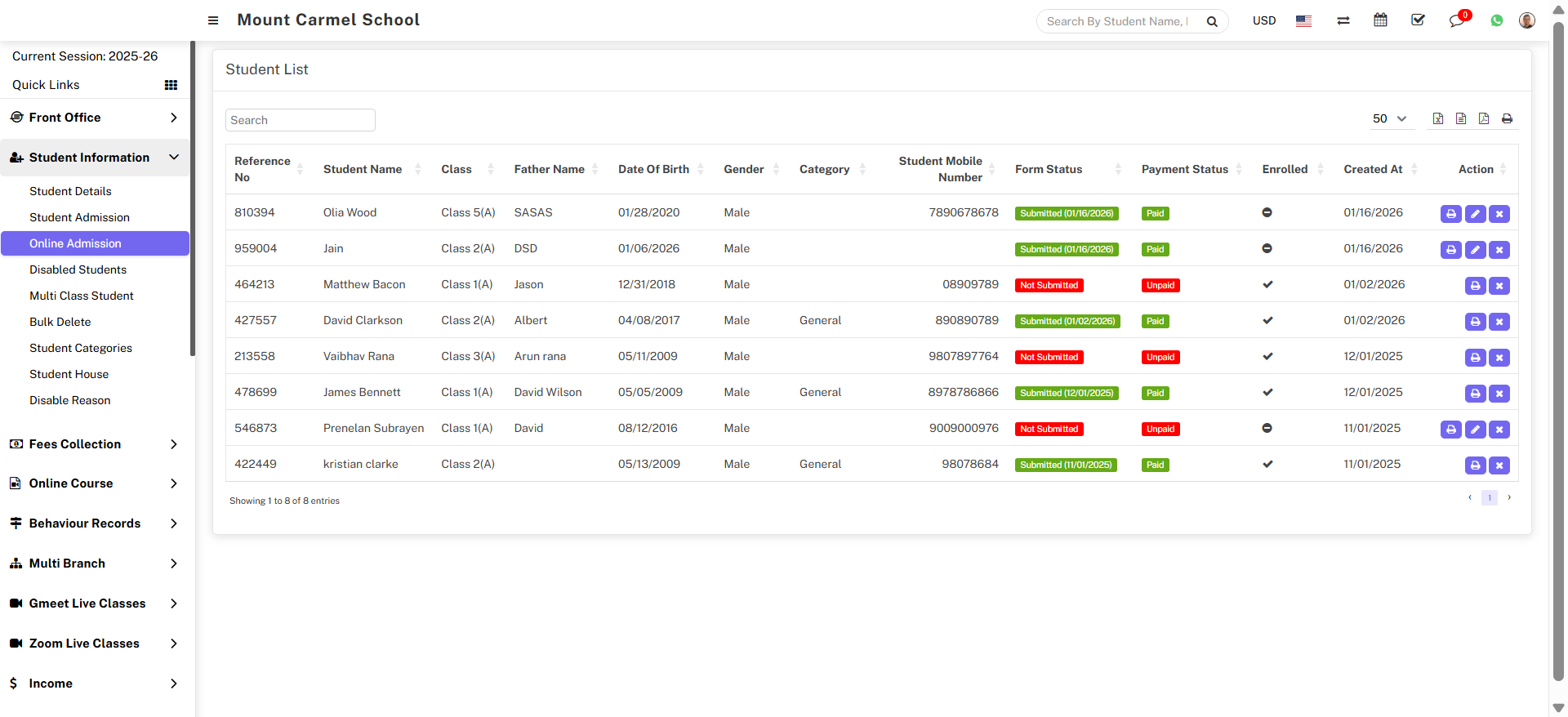This screenshot has height=717, width=1568.
Task: Expand the Fees Collection menu
Action: [95, 444]
